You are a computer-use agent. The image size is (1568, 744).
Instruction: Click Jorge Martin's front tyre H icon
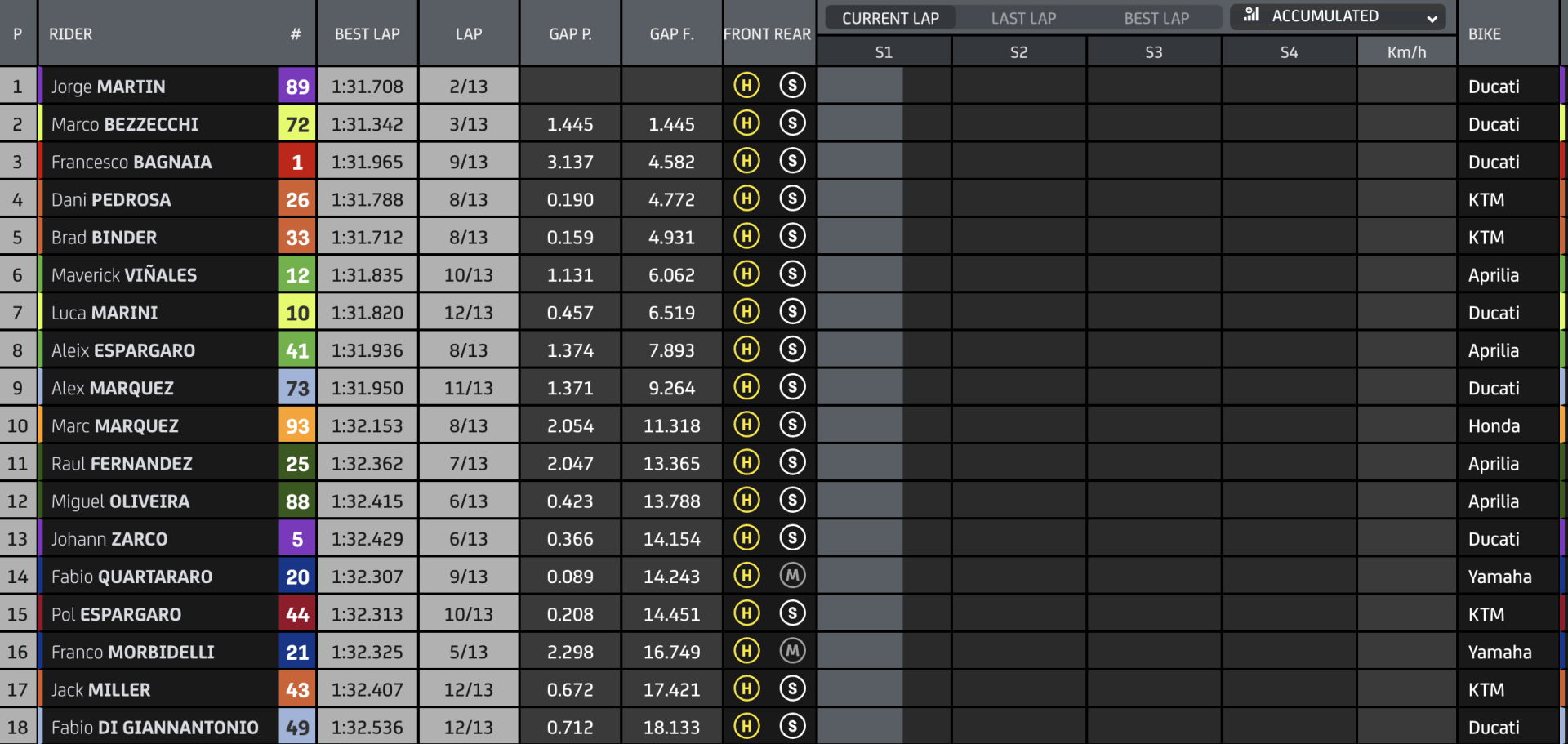pos(746,85)
